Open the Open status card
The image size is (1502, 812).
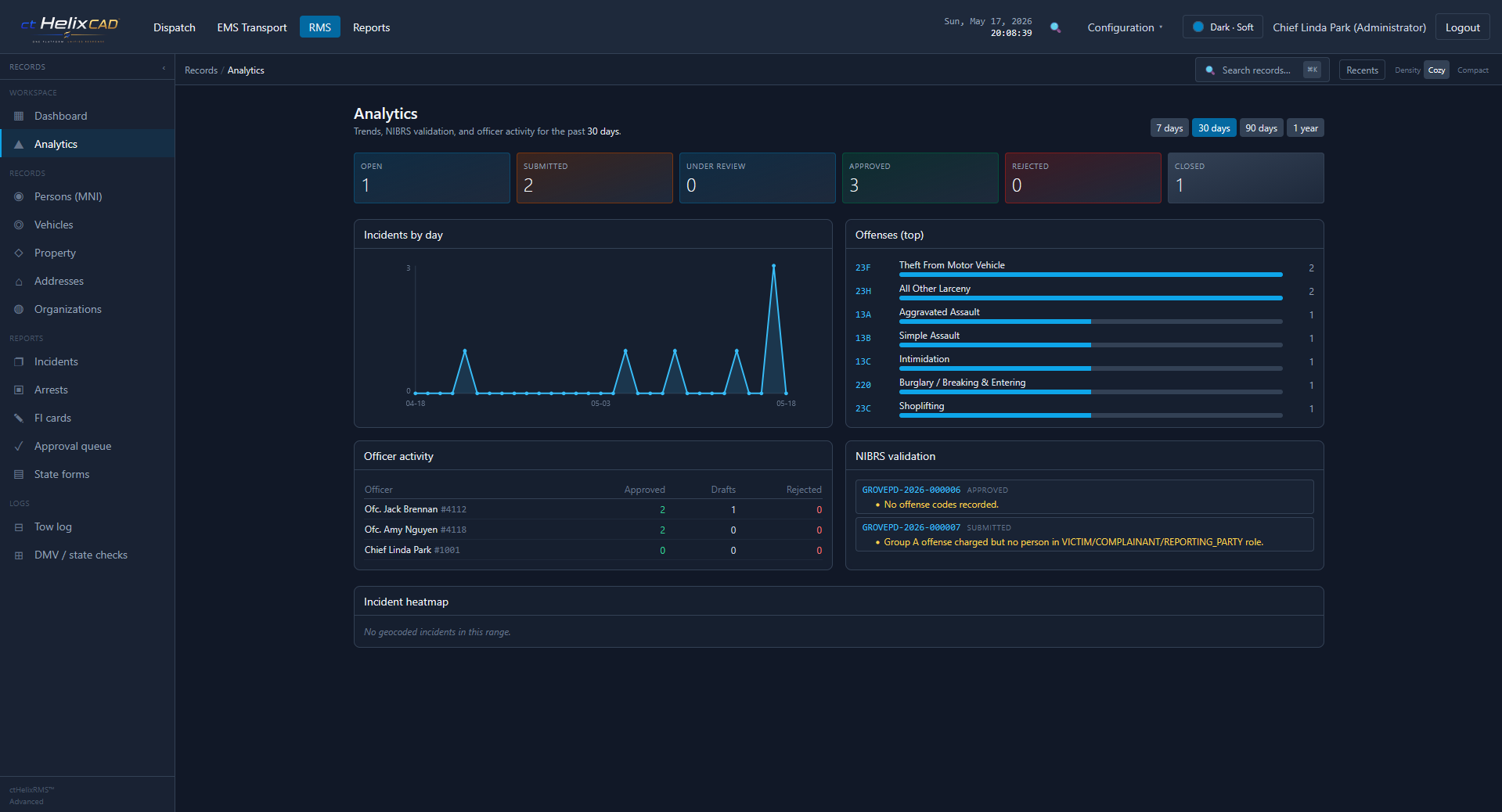point(432,178)
